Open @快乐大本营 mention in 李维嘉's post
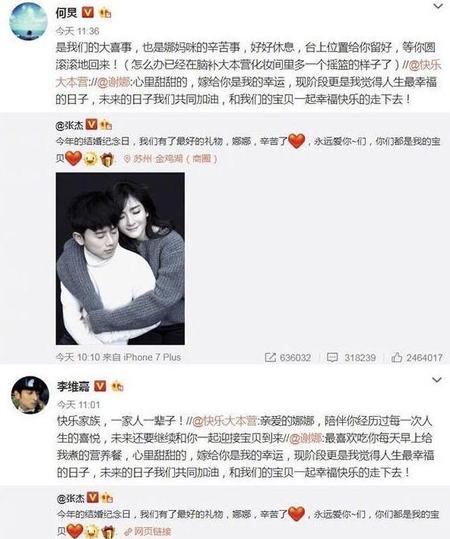The image size is (450, 539). pyautogui.click(x=224, y=421)
